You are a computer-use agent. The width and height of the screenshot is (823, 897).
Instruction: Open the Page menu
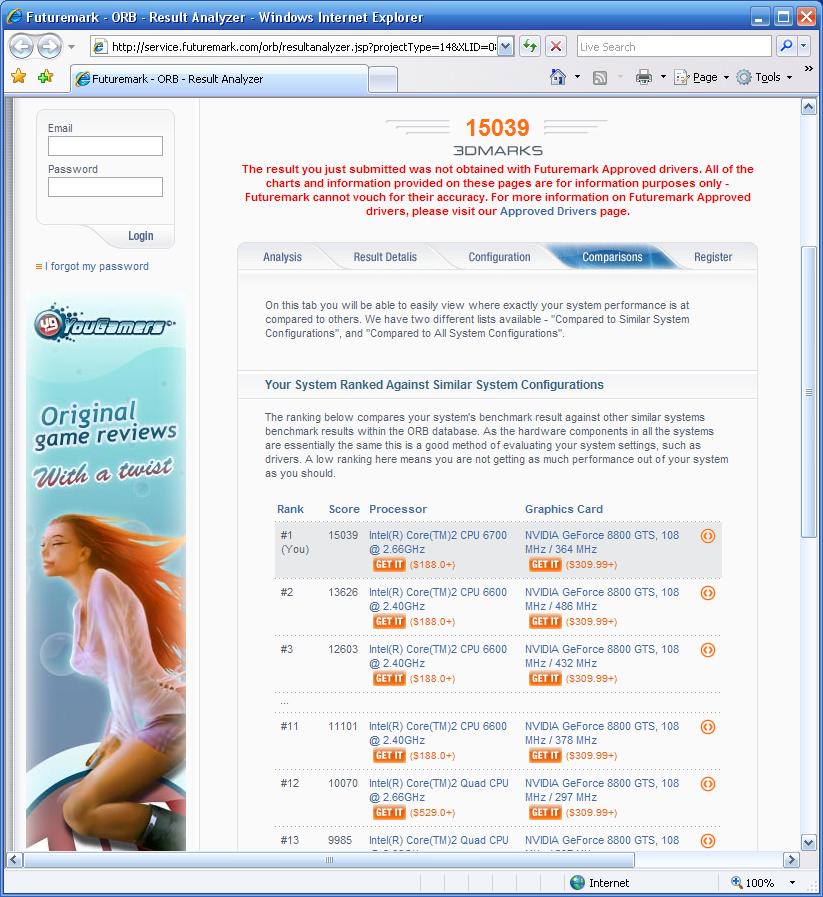[x=701, y=77]
